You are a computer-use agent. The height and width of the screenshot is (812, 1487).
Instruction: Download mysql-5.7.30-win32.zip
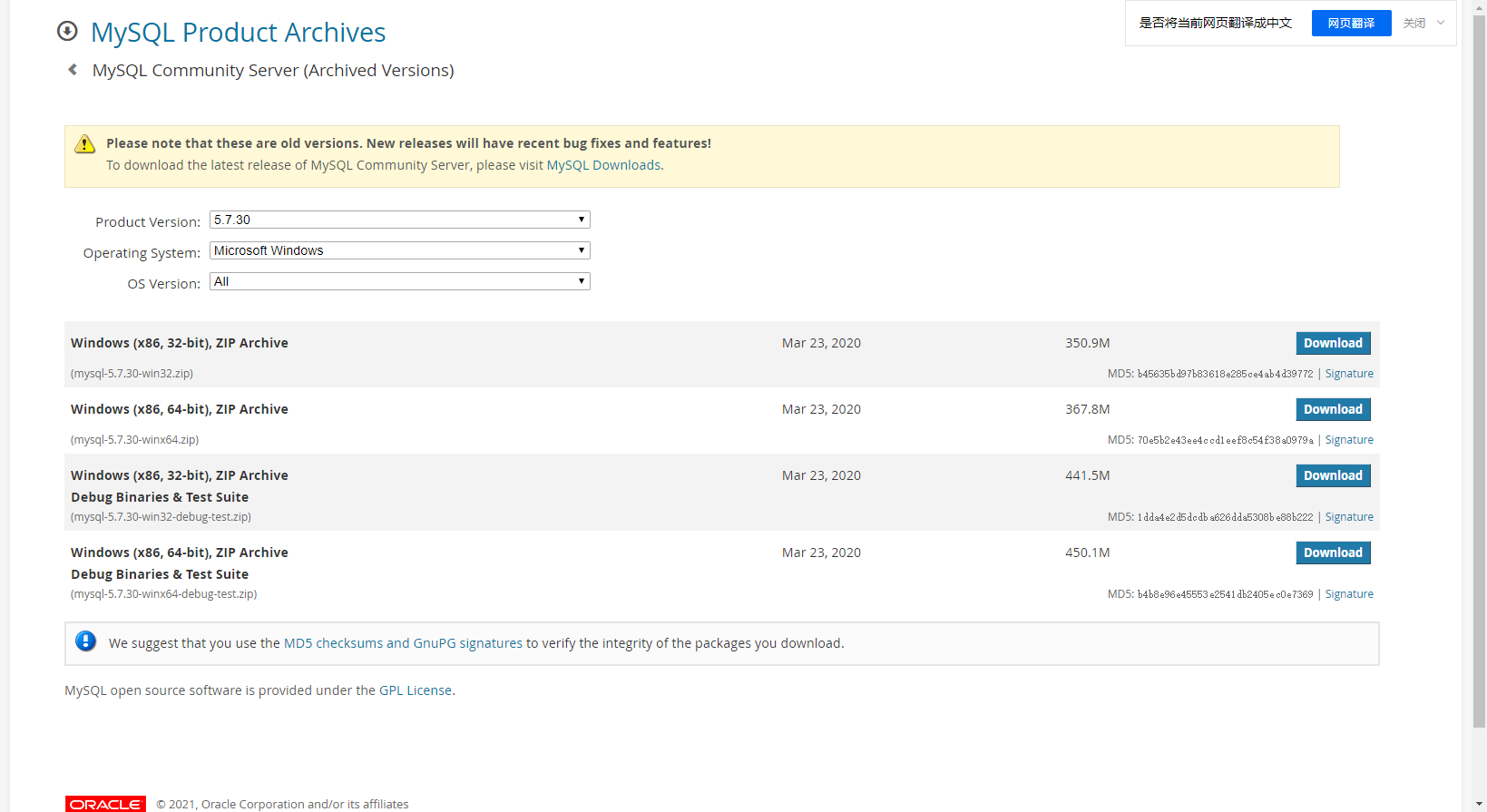point(1333,343)
